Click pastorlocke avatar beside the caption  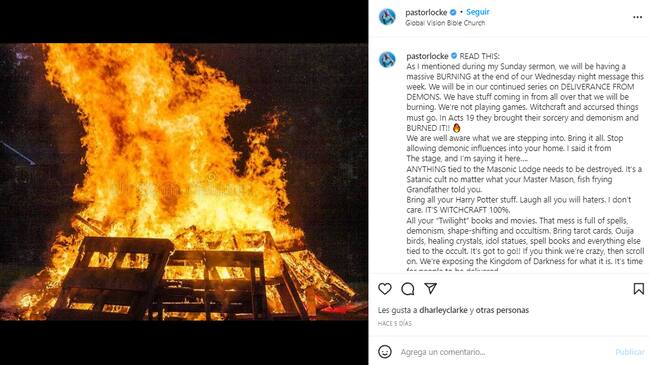tap(387, 60)
